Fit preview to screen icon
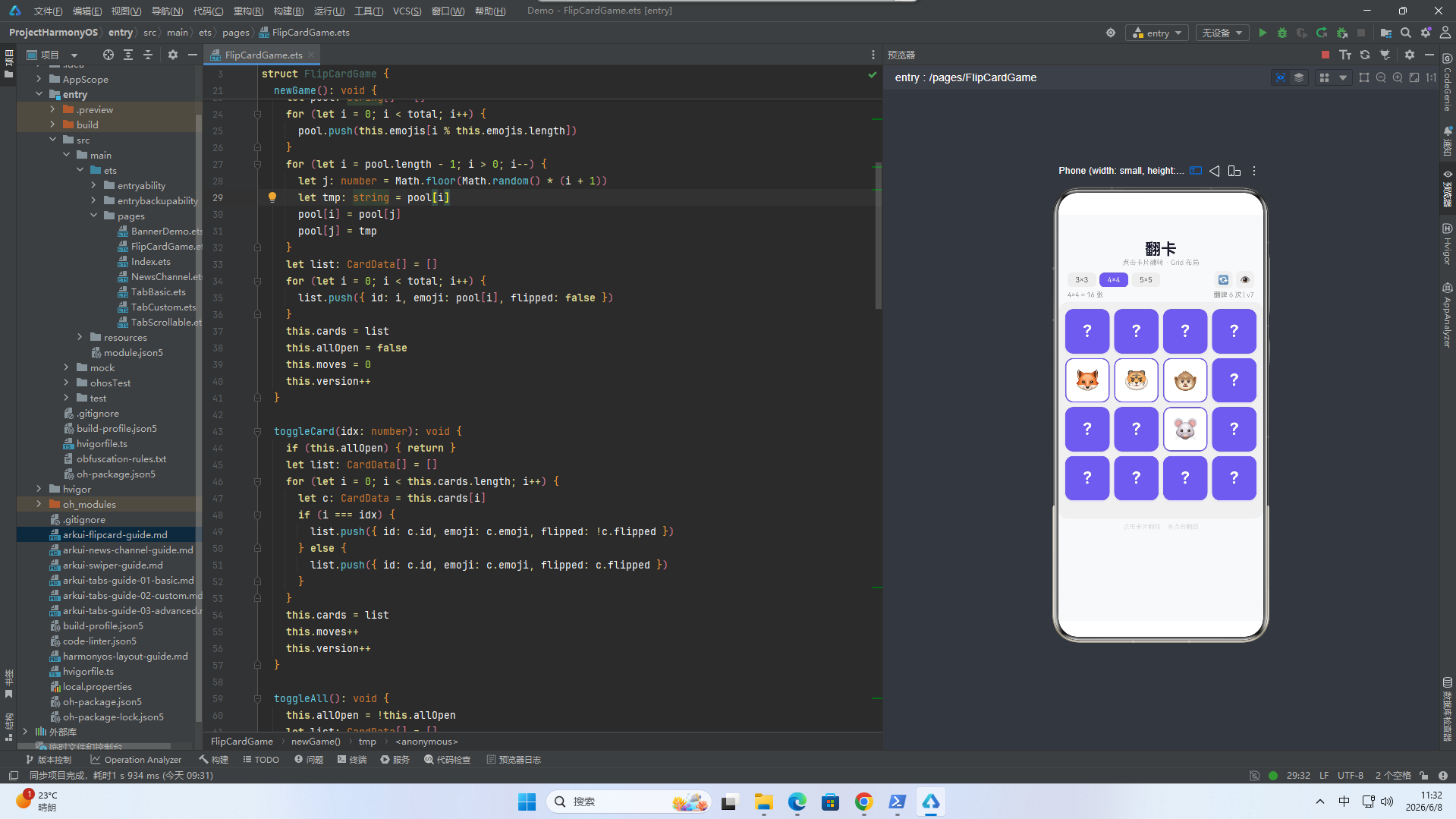Viewport: 1456px width, 819px height. point(1414,77)
